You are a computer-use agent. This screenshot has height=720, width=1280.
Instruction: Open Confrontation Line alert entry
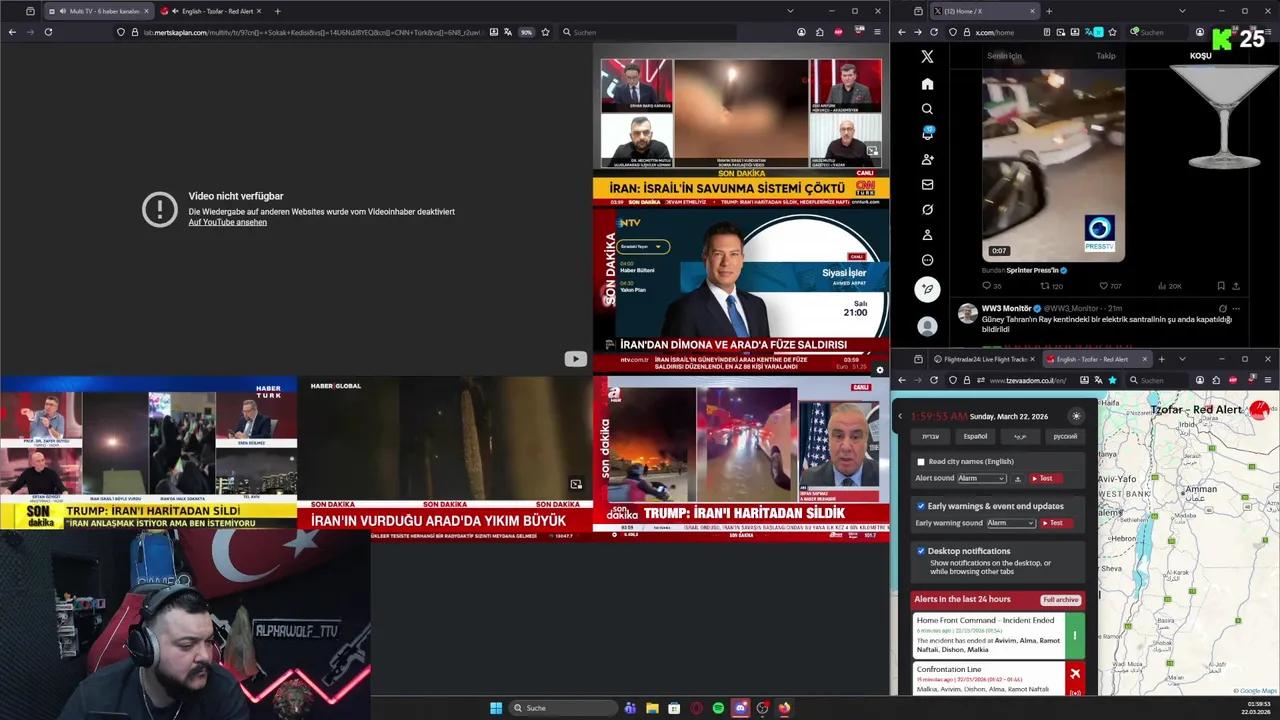click(x=998, y=678)
